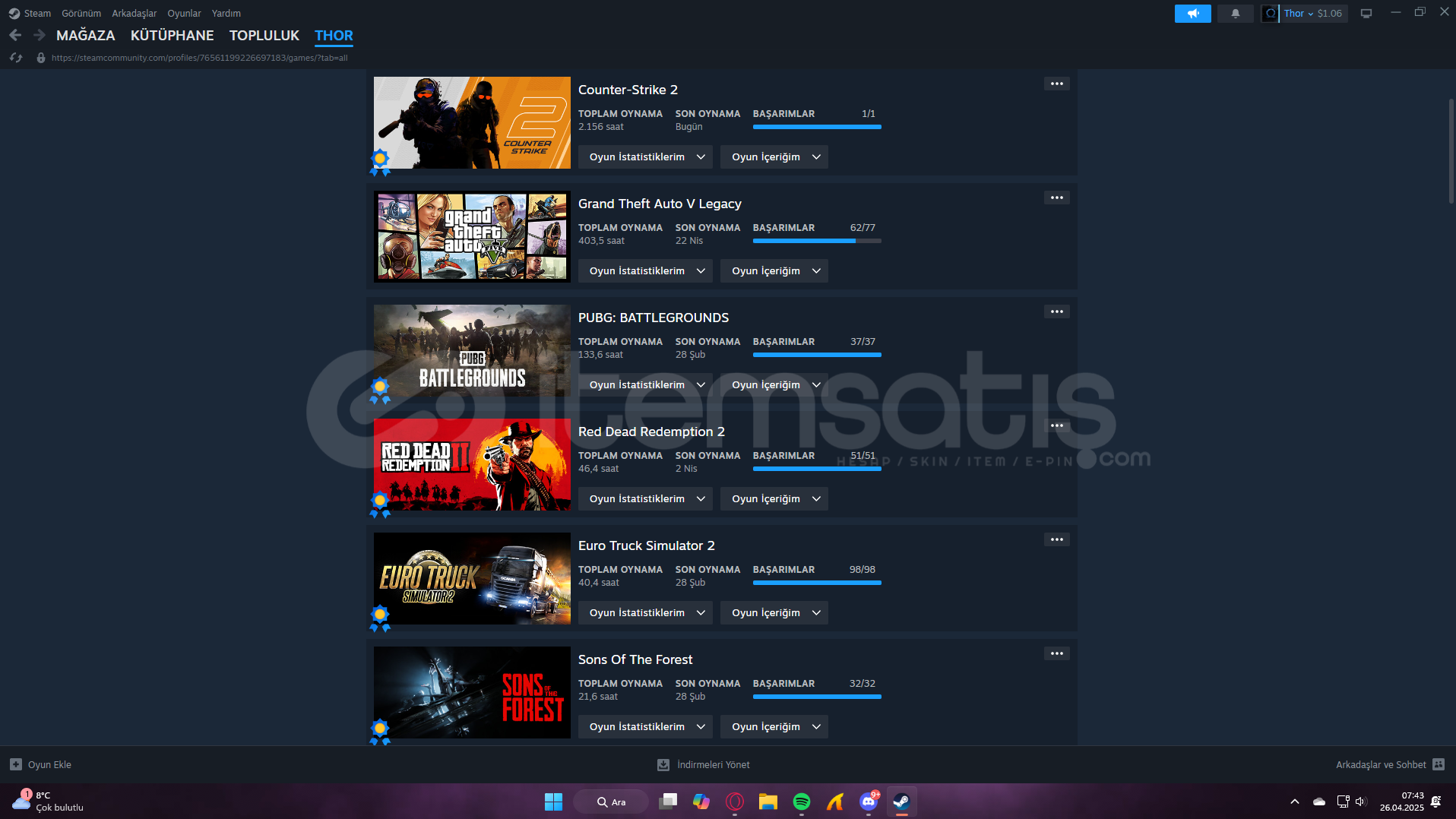Open Opera browser from taskbar

[x=734, y=802]
